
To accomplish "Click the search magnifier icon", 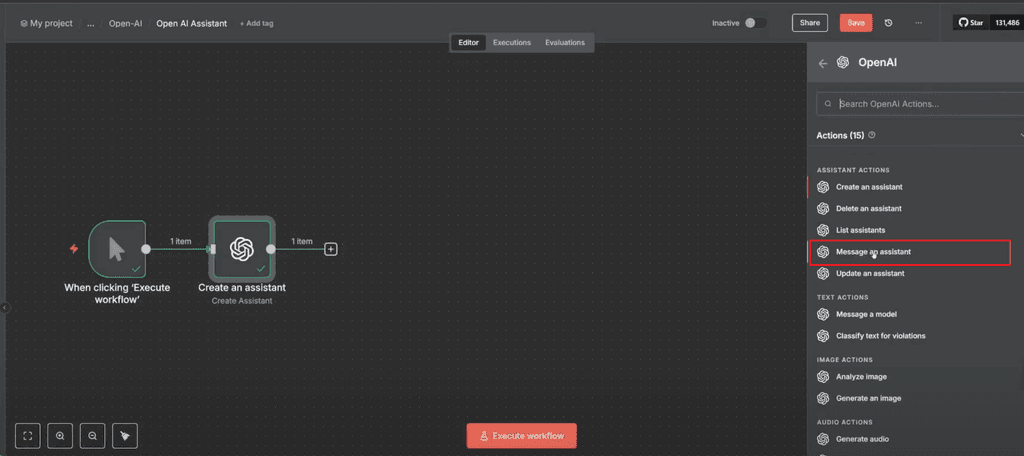I will [x=828, y=104].
